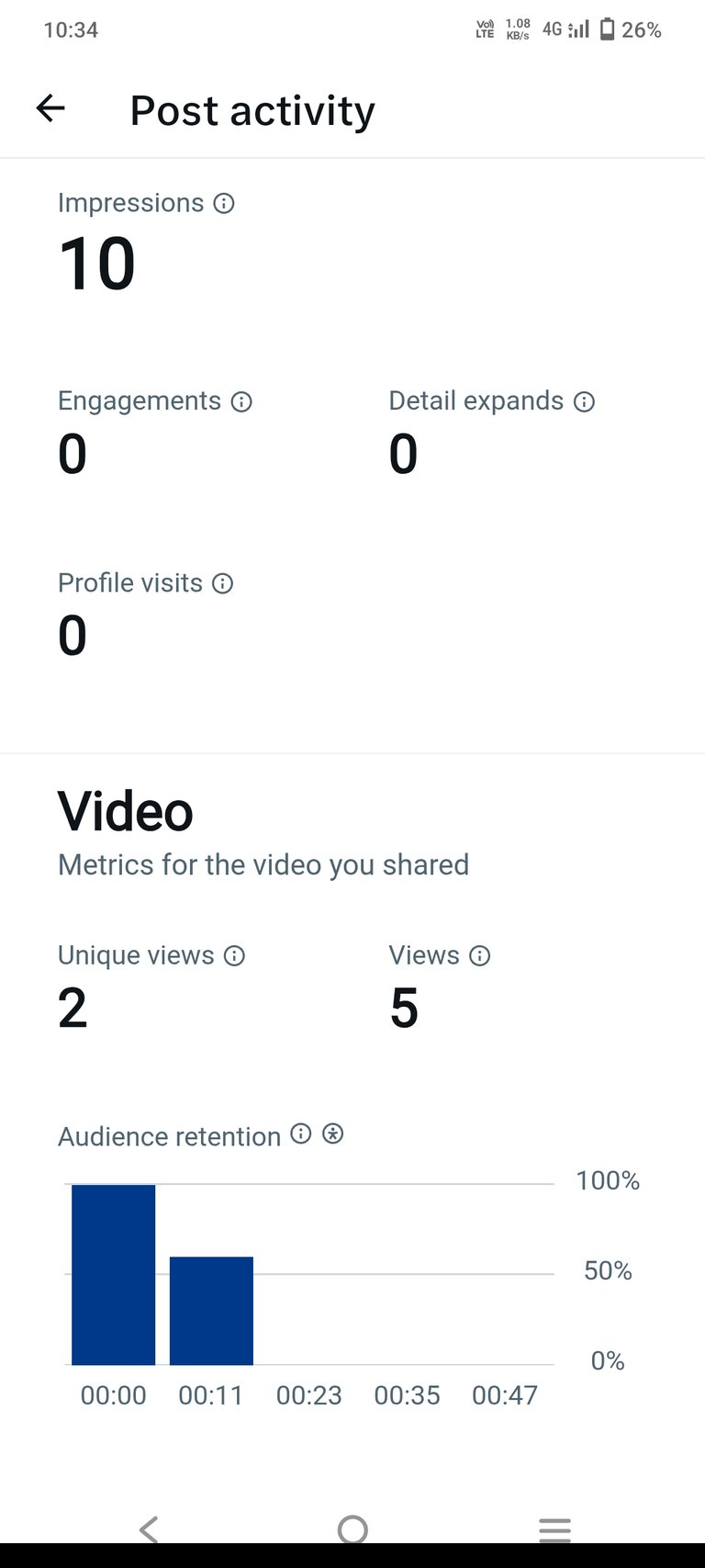Tap info icon next to Unique views

click(x=234, y=956)
